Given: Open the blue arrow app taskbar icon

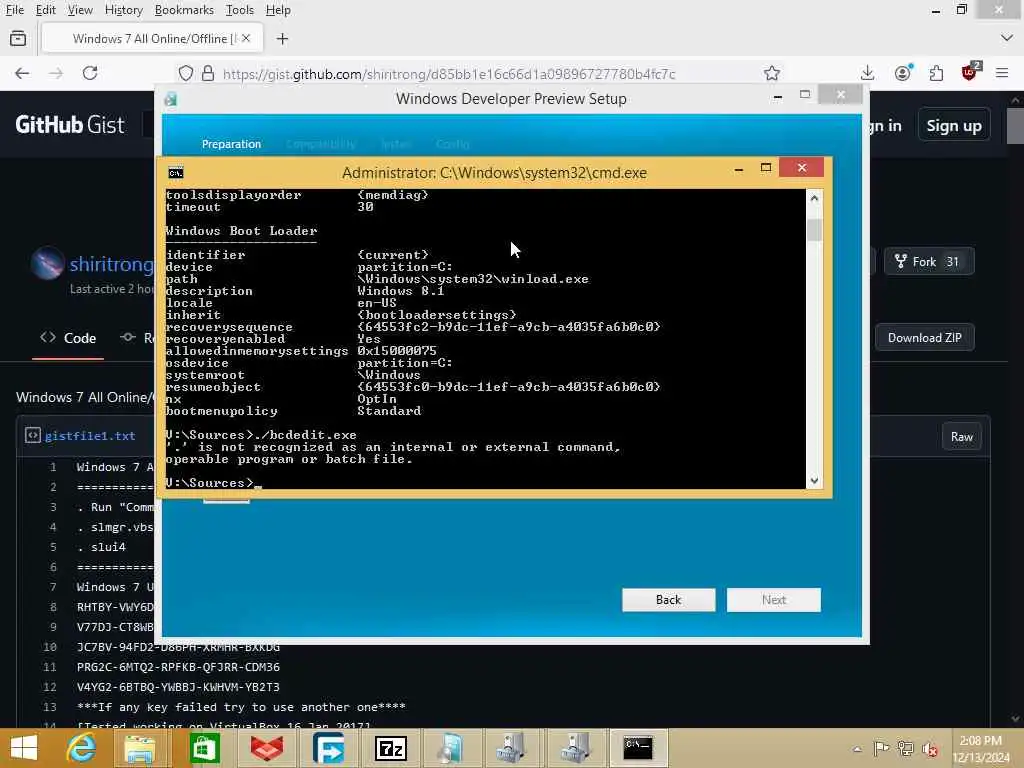Looking at the screenshot, I should [x=329, y=748].
